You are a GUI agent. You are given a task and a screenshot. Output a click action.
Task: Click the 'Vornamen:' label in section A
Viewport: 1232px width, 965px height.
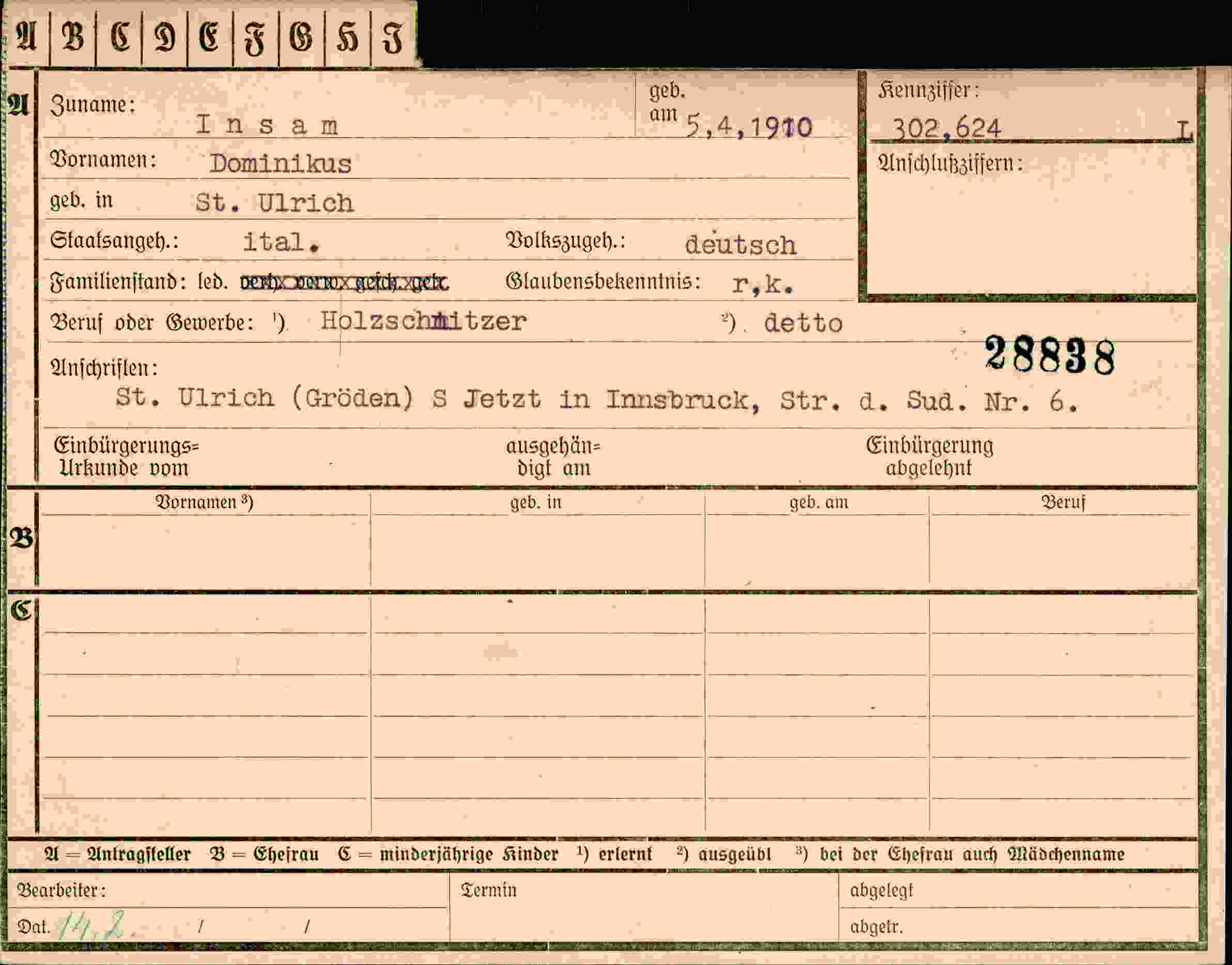point(103,160)
